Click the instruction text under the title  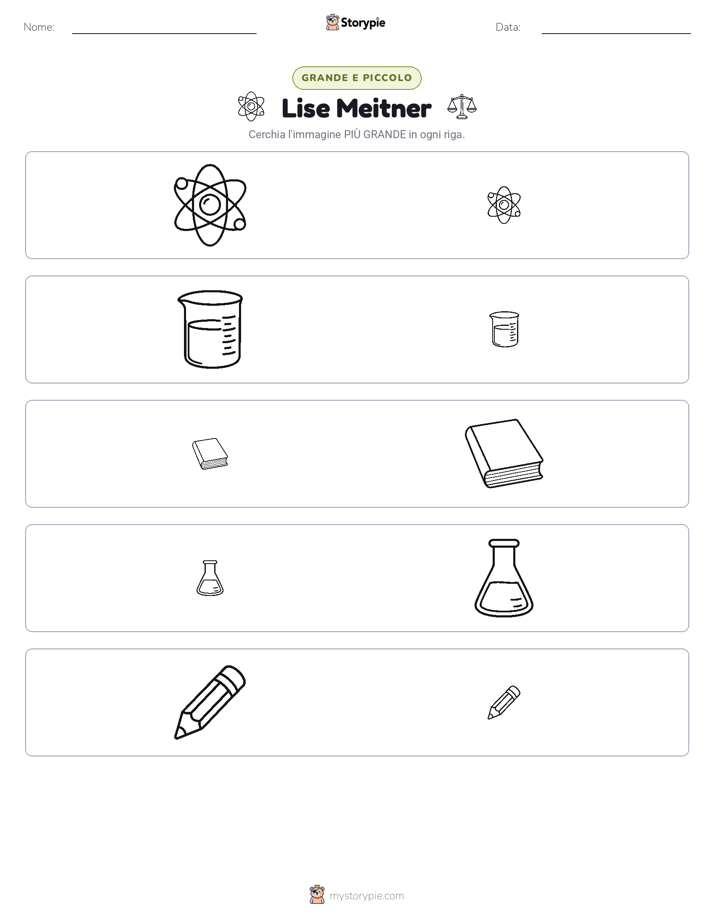coord(356,134)
